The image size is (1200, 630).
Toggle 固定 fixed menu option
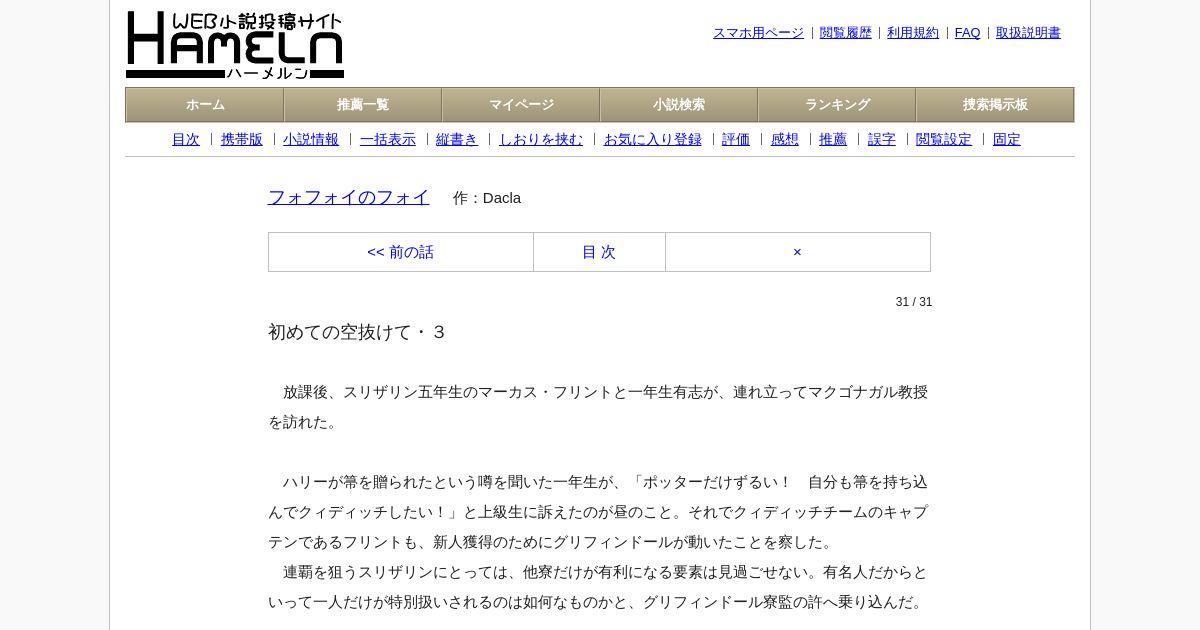[x=1007, y=140]
